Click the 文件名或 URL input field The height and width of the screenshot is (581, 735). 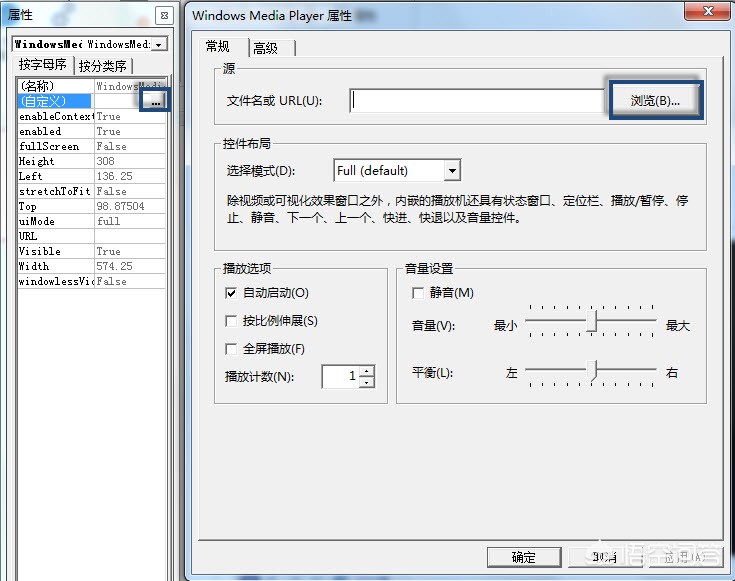tap(477, 100)
